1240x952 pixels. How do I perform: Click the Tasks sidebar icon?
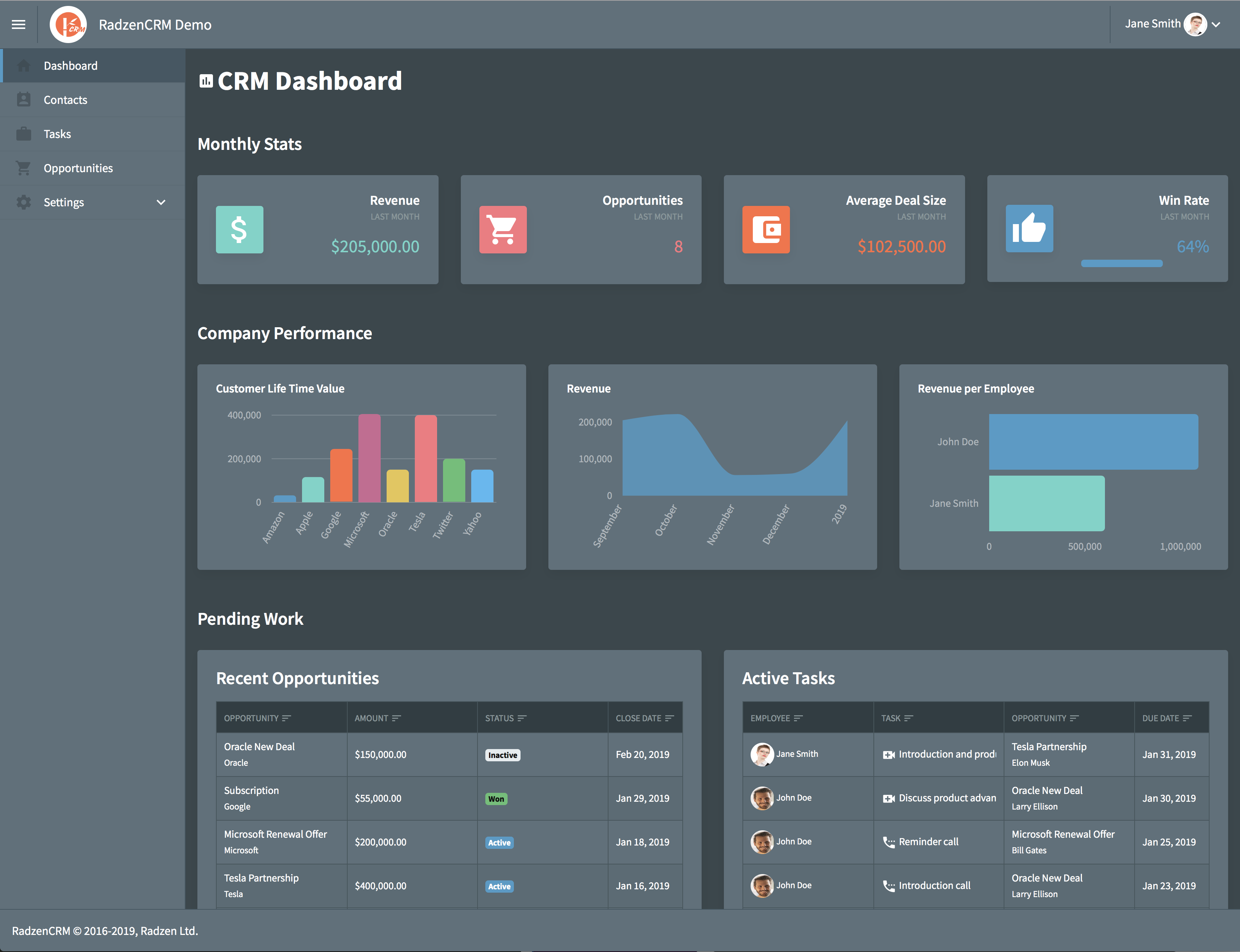pos(25,132)
